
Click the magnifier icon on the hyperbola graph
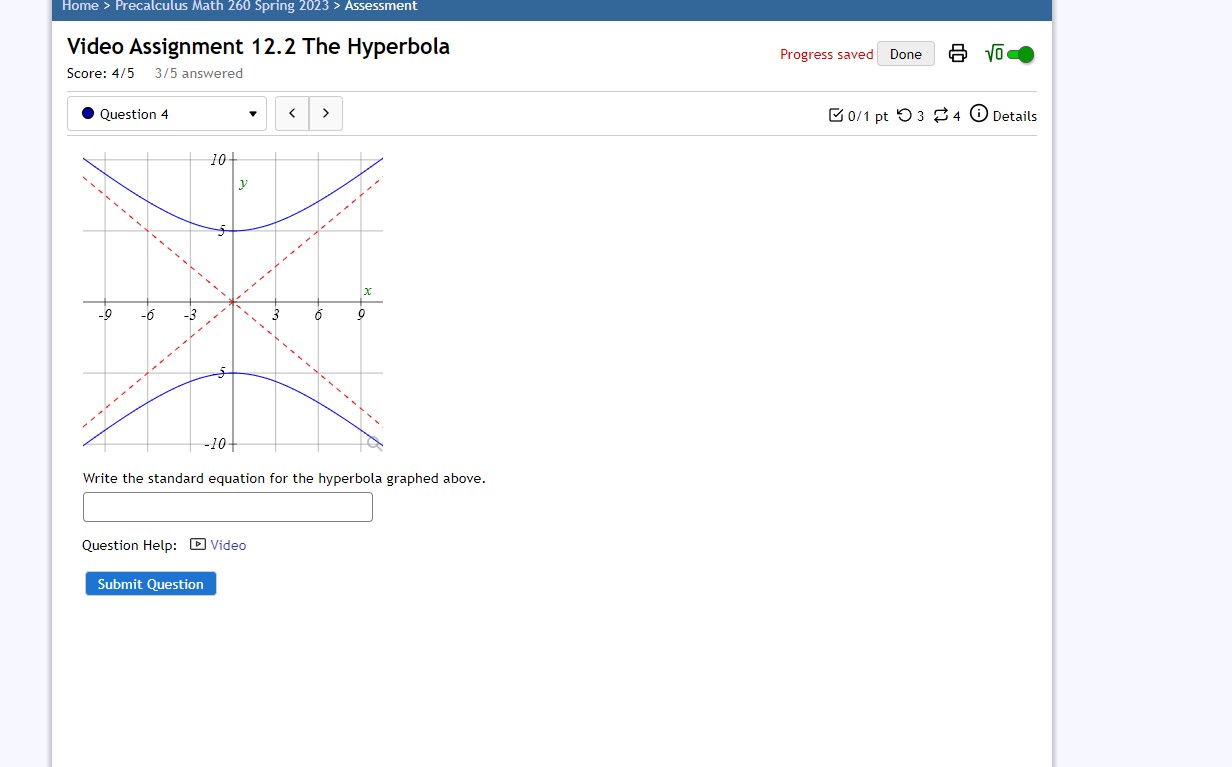click(x=373, y=442)
